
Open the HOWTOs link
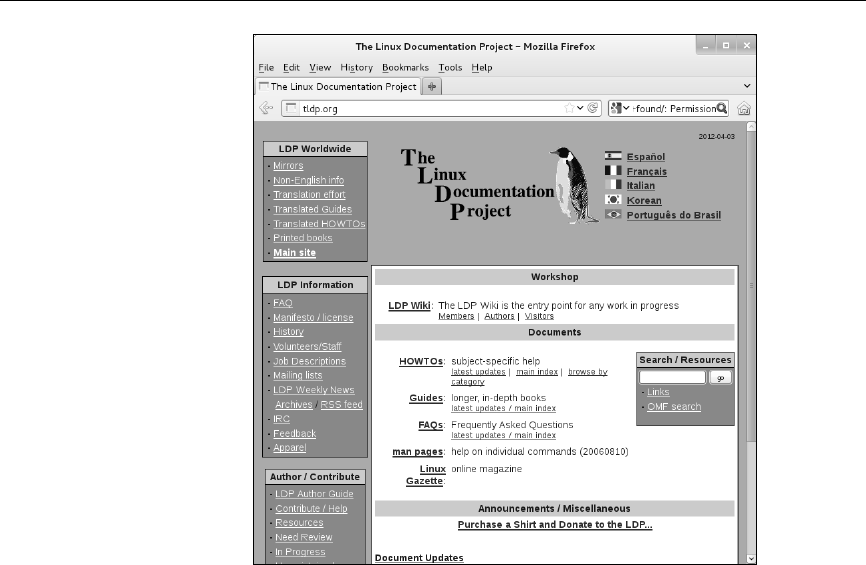(421, 361)
